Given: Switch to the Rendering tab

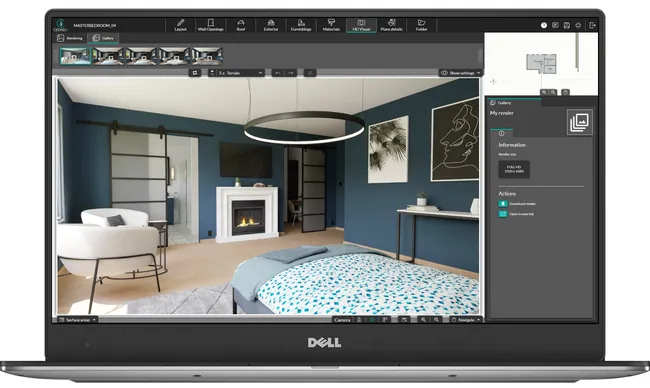Looking at the screenshot, I should click(x=70, y=38).
